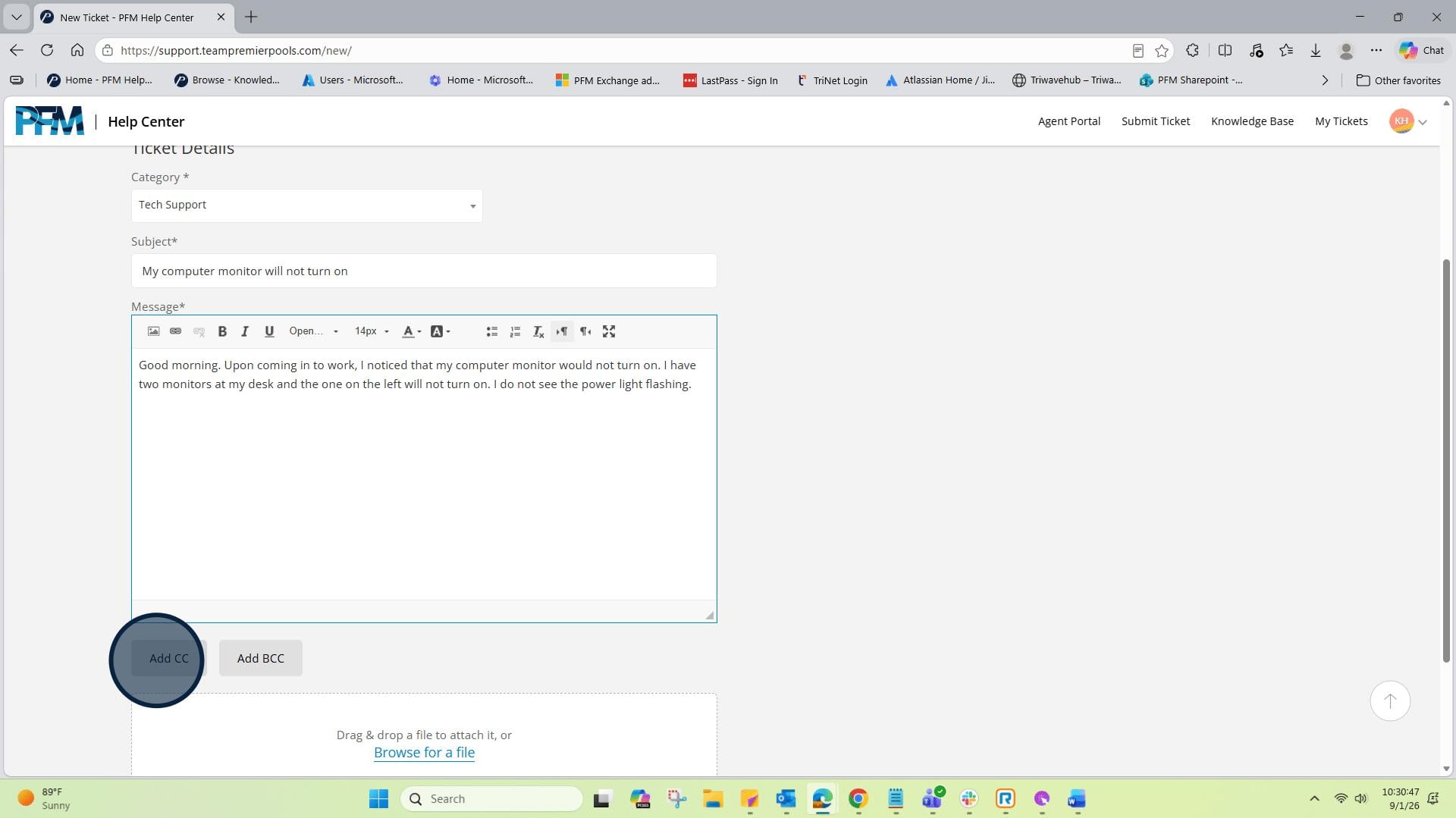Go to Submit Ticket
This screenshot has width=1456, height=818.
pos(1156,121)
